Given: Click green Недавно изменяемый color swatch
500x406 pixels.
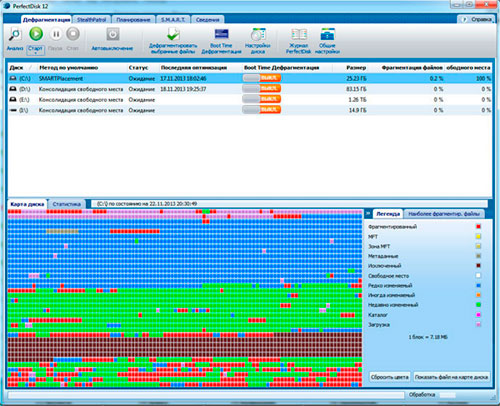Looking at the screenshot, I should pyautogui.click(x=478, y=305).
